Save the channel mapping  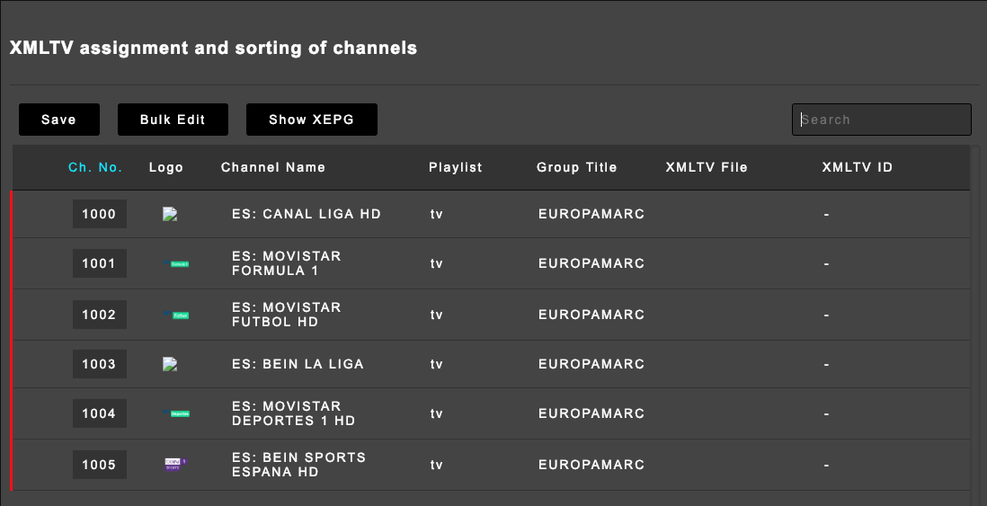(x=59, y=120)
